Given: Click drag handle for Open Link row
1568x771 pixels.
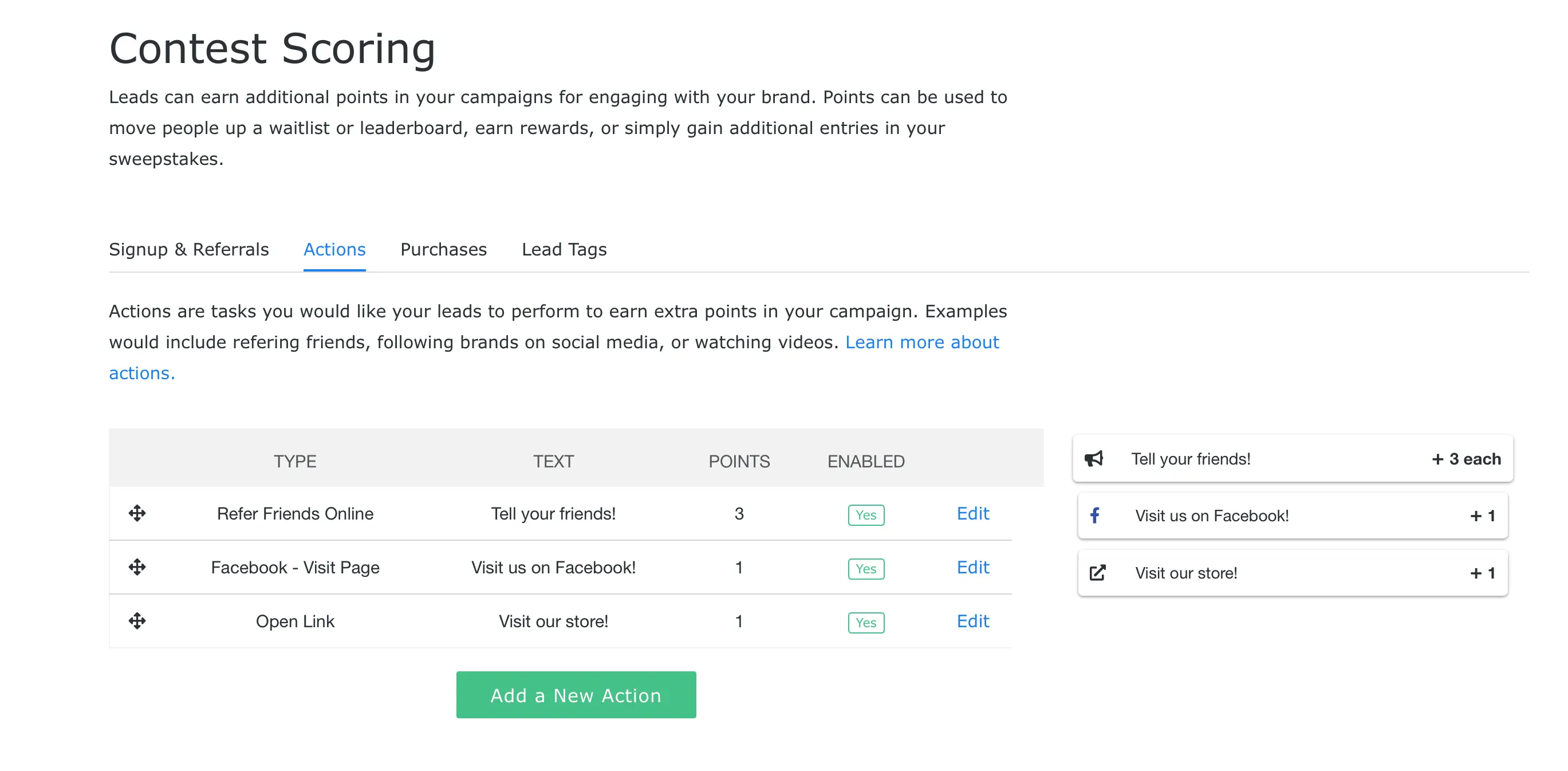Looking at the screenshot, I should click(x=137, y=620).
